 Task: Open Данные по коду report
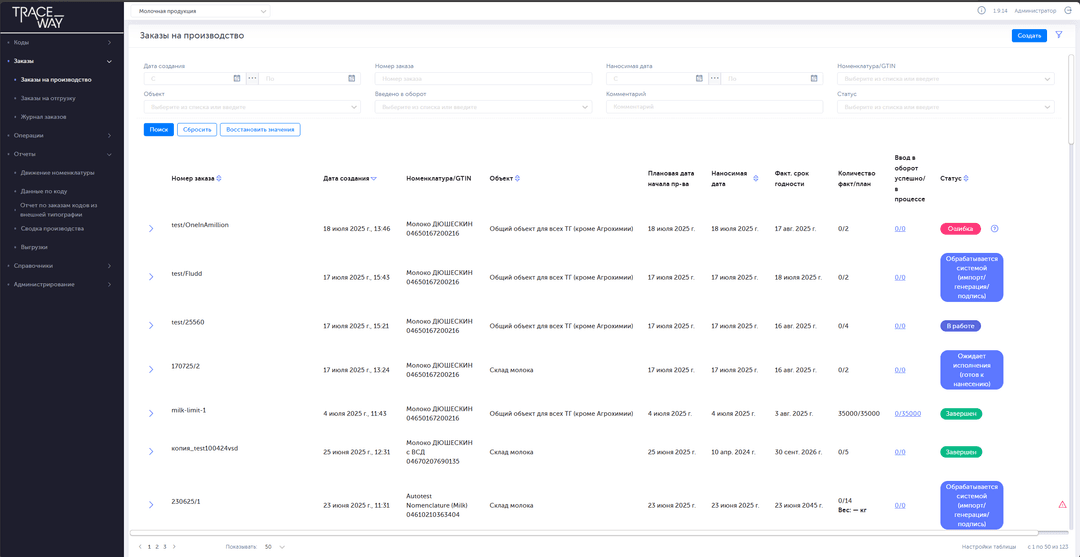coord(43,191)
